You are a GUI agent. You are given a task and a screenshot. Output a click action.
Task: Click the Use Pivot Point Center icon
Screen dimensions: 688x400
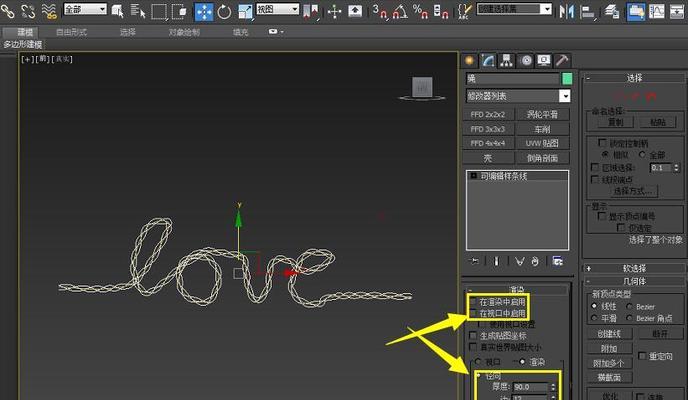[311, 11]
